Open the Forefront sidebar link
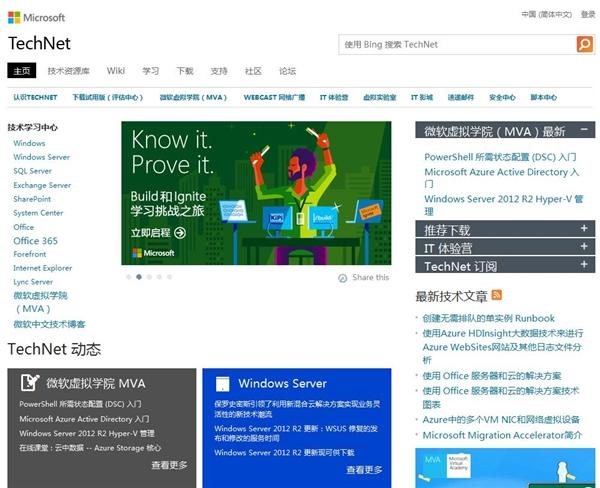 pos(29,254)
